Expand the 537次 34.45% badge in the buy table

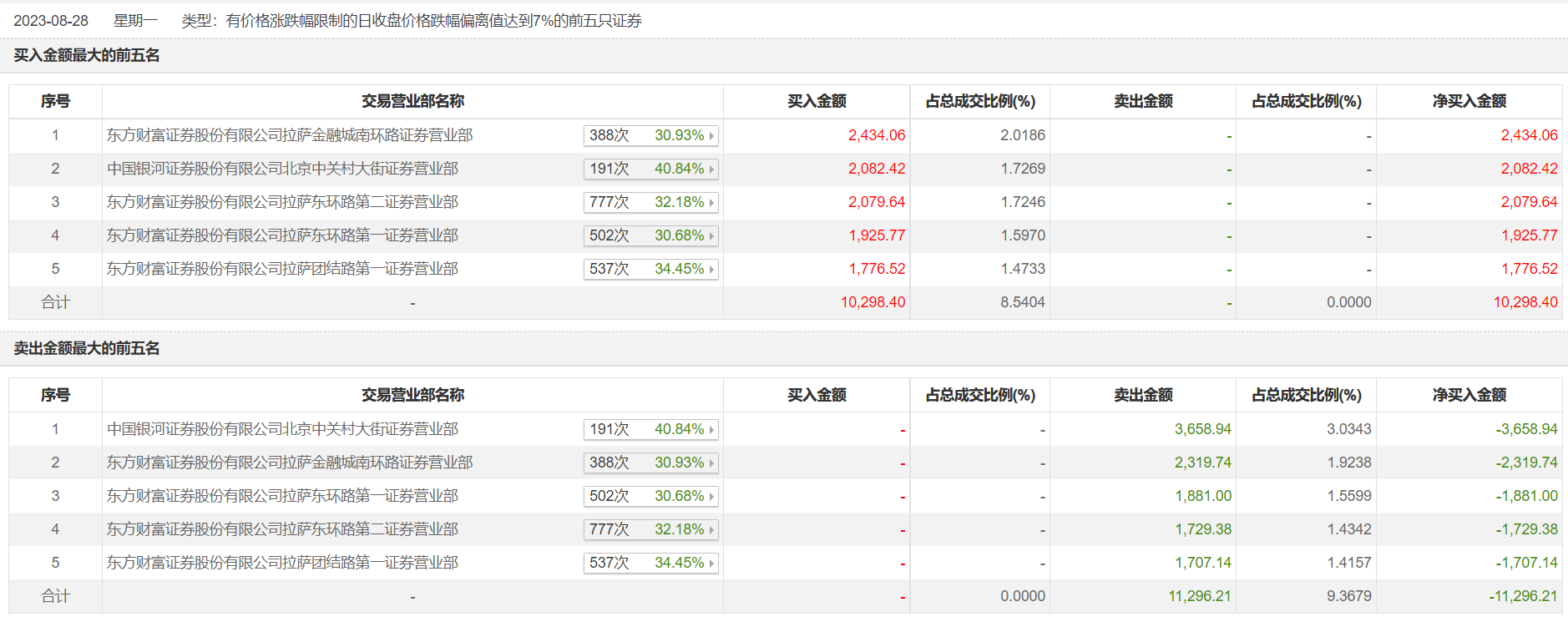(651, 269)
